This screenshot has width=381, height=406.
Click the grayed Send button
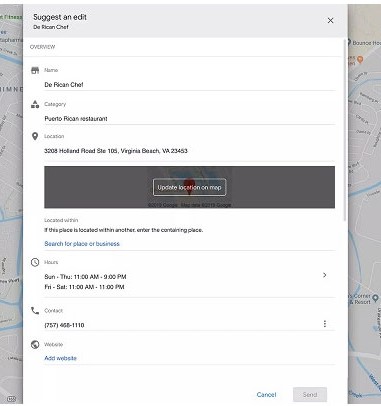[310, 395]
